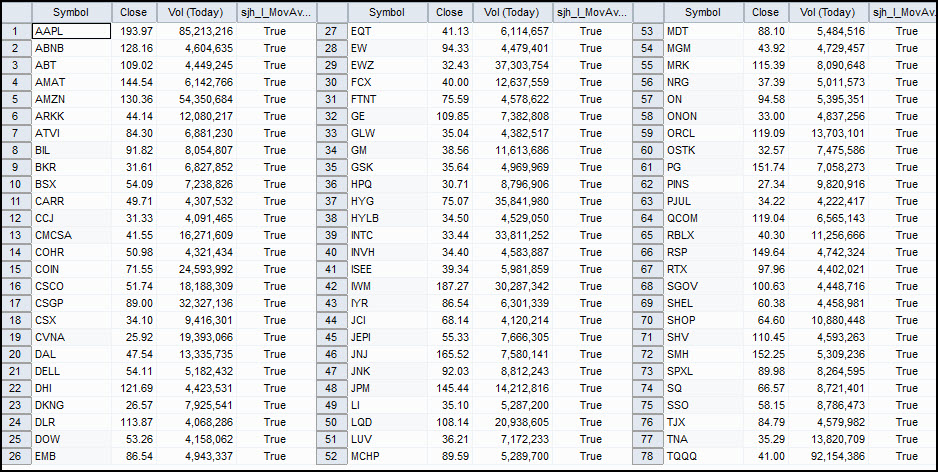Image resolution: width=938 pixels, height=472 pixels.
Task: Click the ABNB symbol cell
Action: coord(71,48)
